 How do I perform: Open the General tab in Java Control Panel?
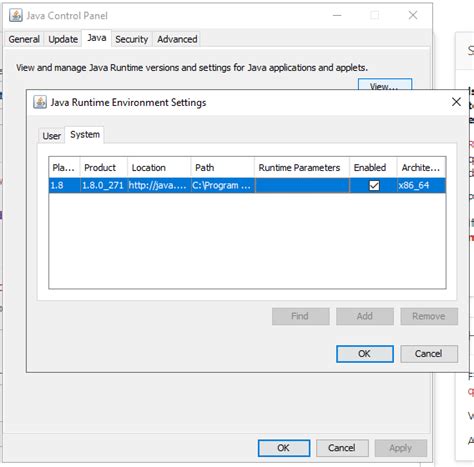click(24, 39)
